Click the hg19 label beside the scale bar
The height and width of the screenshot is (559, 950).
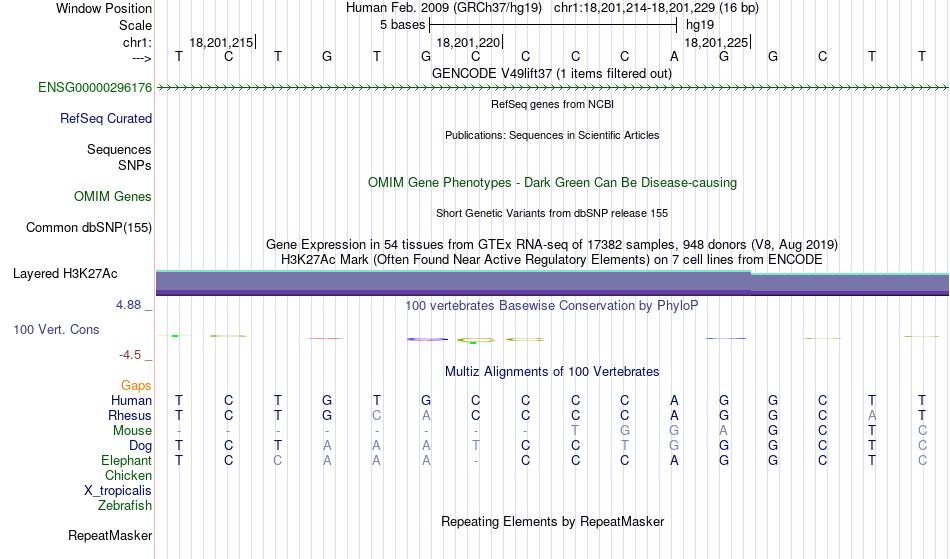700,25
